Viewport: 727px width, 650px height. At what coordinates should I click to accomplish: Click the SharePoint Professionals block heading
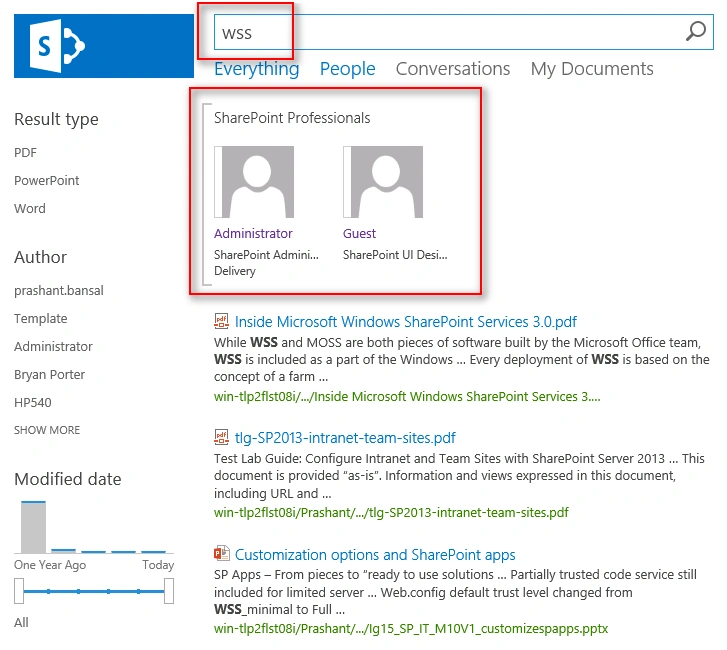coord(292,118)
